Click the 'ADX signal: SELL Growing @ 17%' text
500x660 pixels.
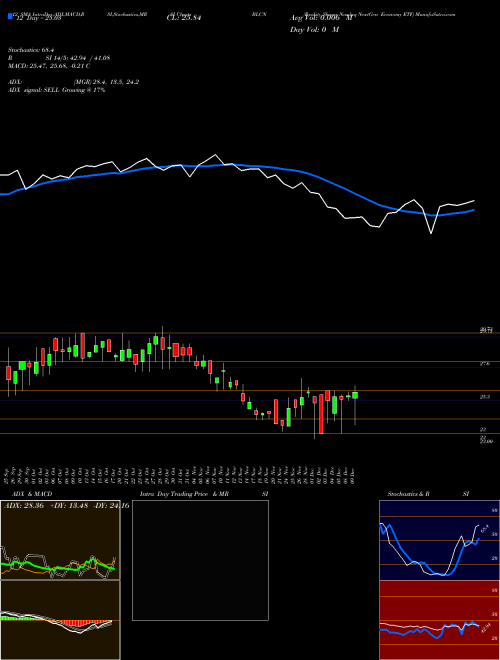click(56, 90)
